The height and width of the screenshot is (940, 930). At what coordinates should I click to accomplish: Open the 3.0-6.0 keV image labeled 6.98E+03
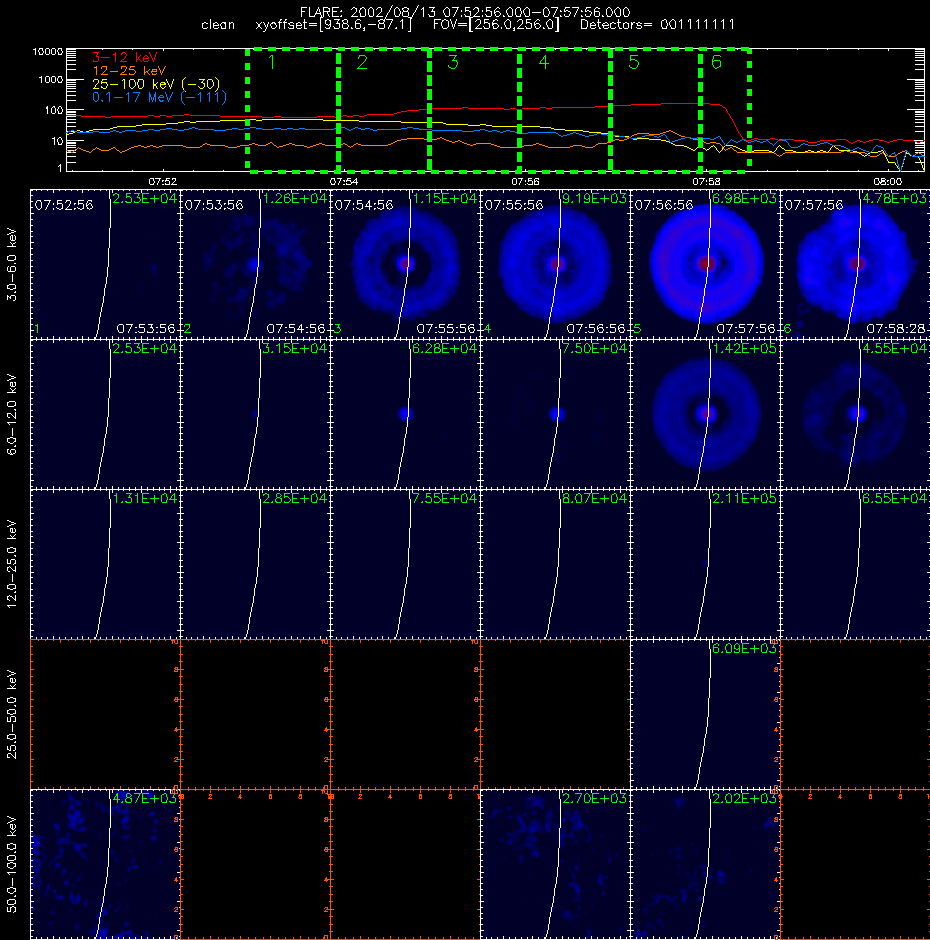(x=705, y=264)
